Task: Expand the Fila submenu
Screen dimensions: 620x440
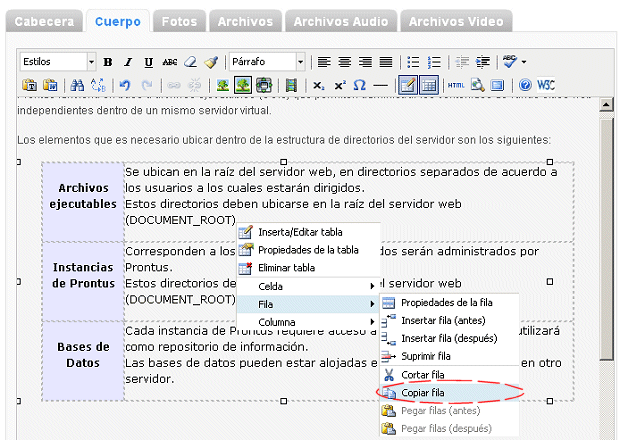Action: (x=308, y=304)
